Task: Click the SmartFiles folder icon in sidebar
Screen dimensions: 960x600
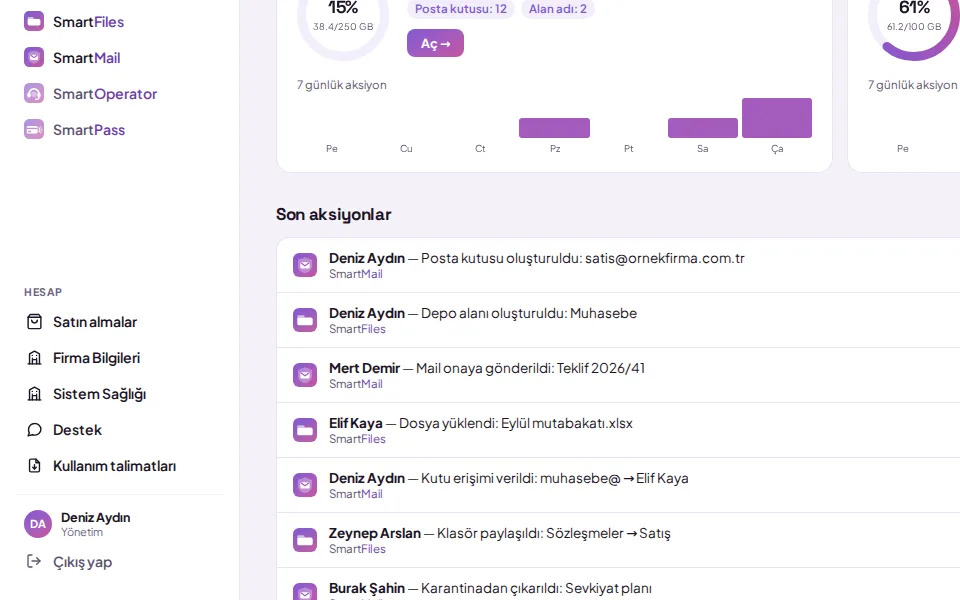Action: (x=34, y=21)
